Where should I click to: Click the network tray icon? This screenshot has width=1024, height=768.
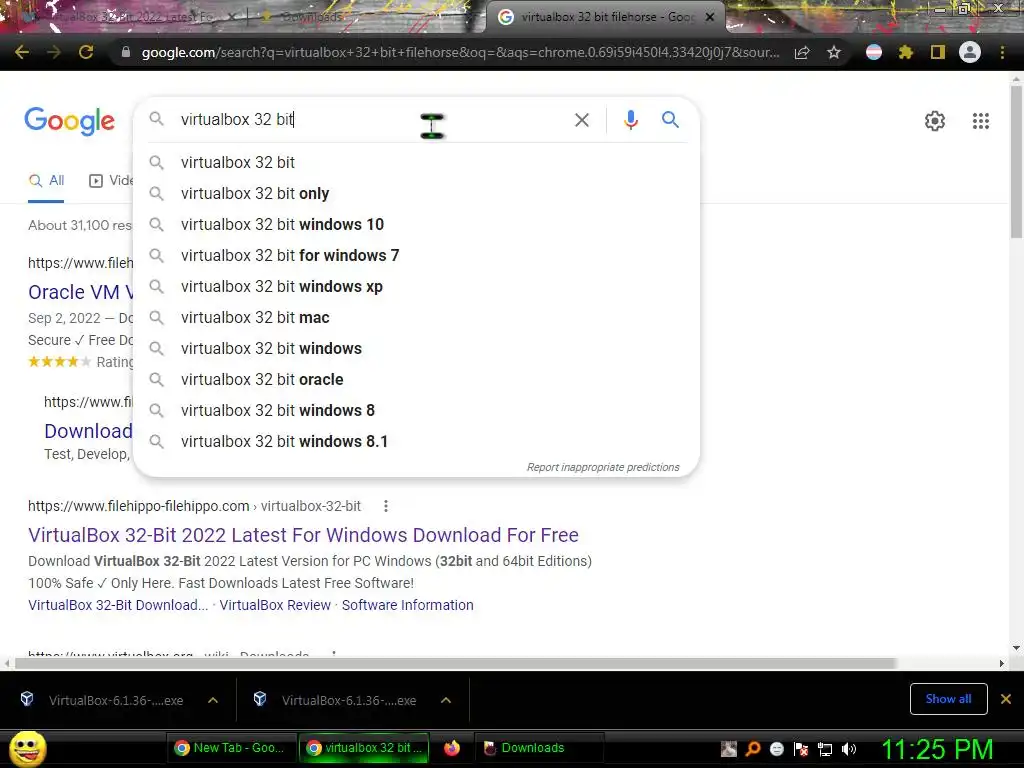(825, 750)
